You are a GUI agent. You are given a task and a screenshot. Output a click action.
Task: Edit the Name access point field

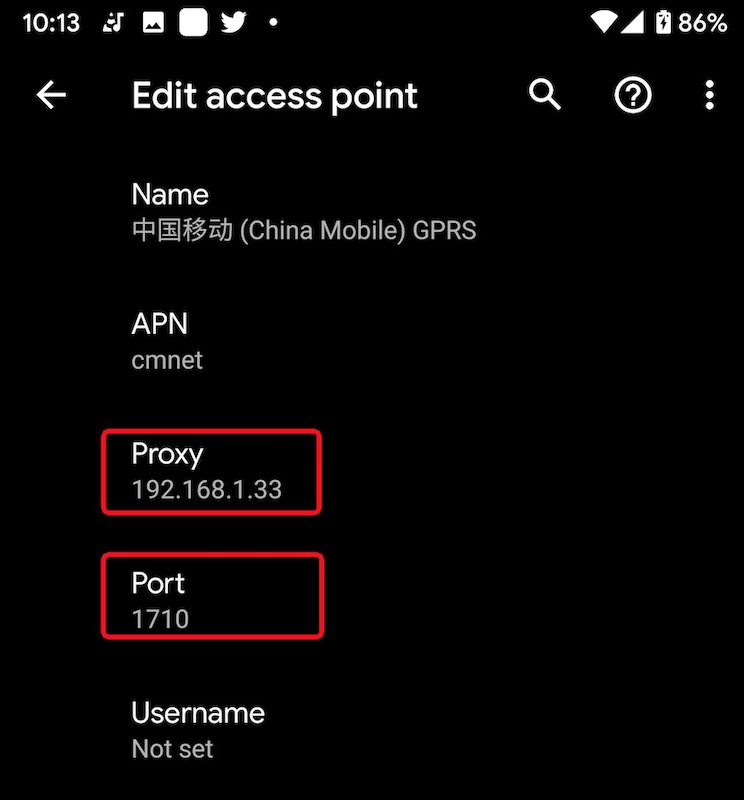pos(304,212)
